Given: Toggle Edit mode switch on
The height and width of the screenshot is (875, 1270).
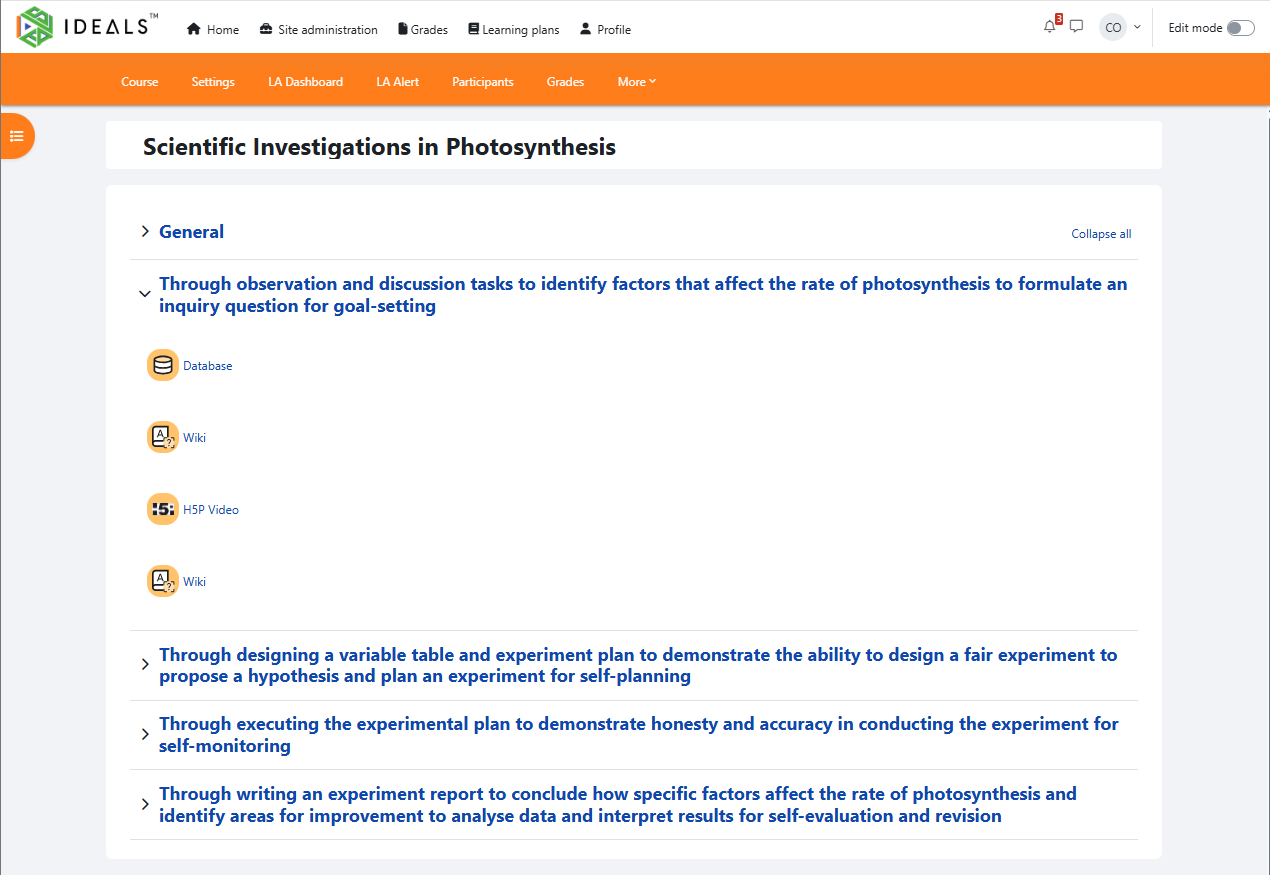Looking at the screenshot, I should click(1240, 28).
